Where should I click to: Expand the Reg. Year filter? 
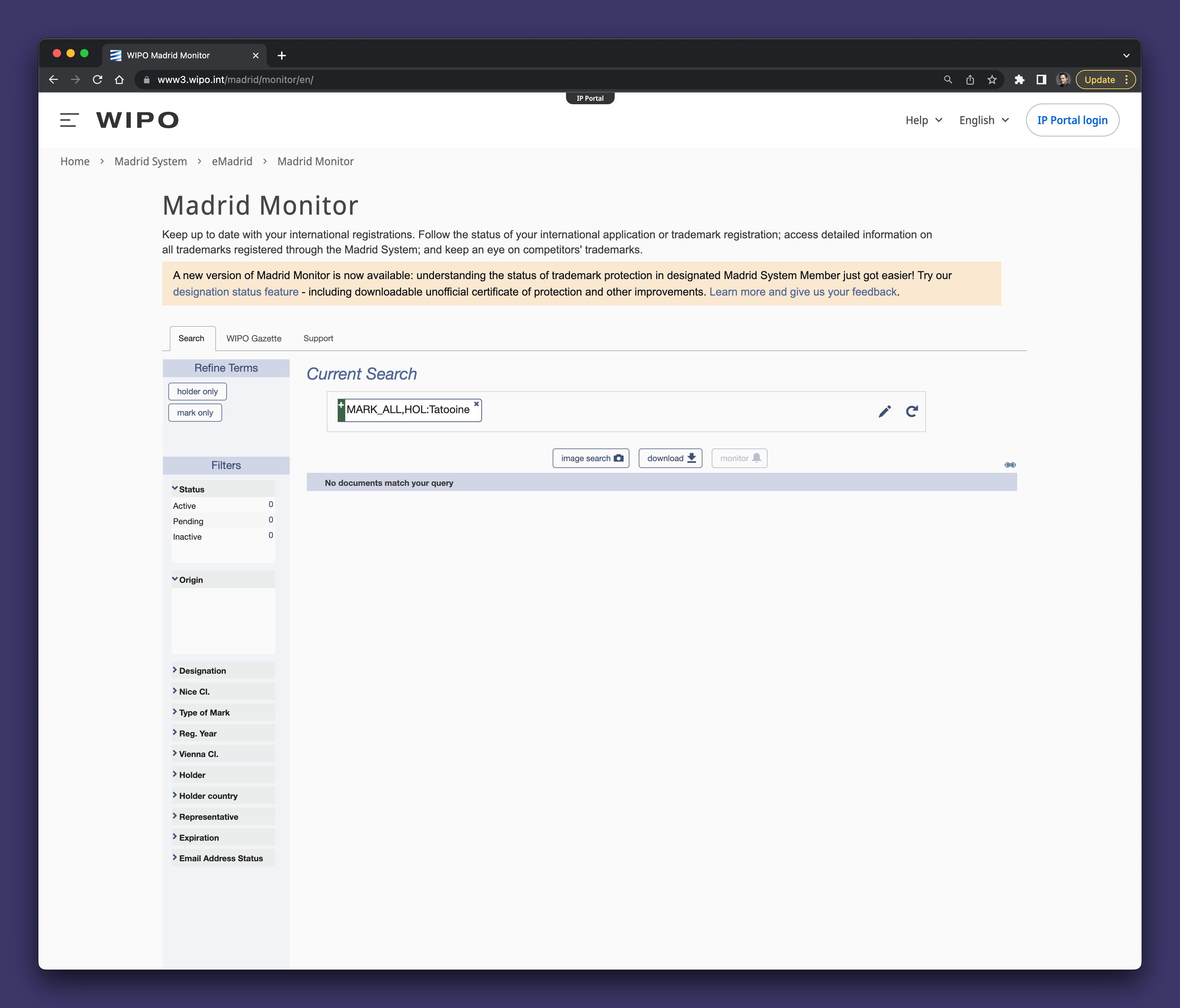click(223, 733)
